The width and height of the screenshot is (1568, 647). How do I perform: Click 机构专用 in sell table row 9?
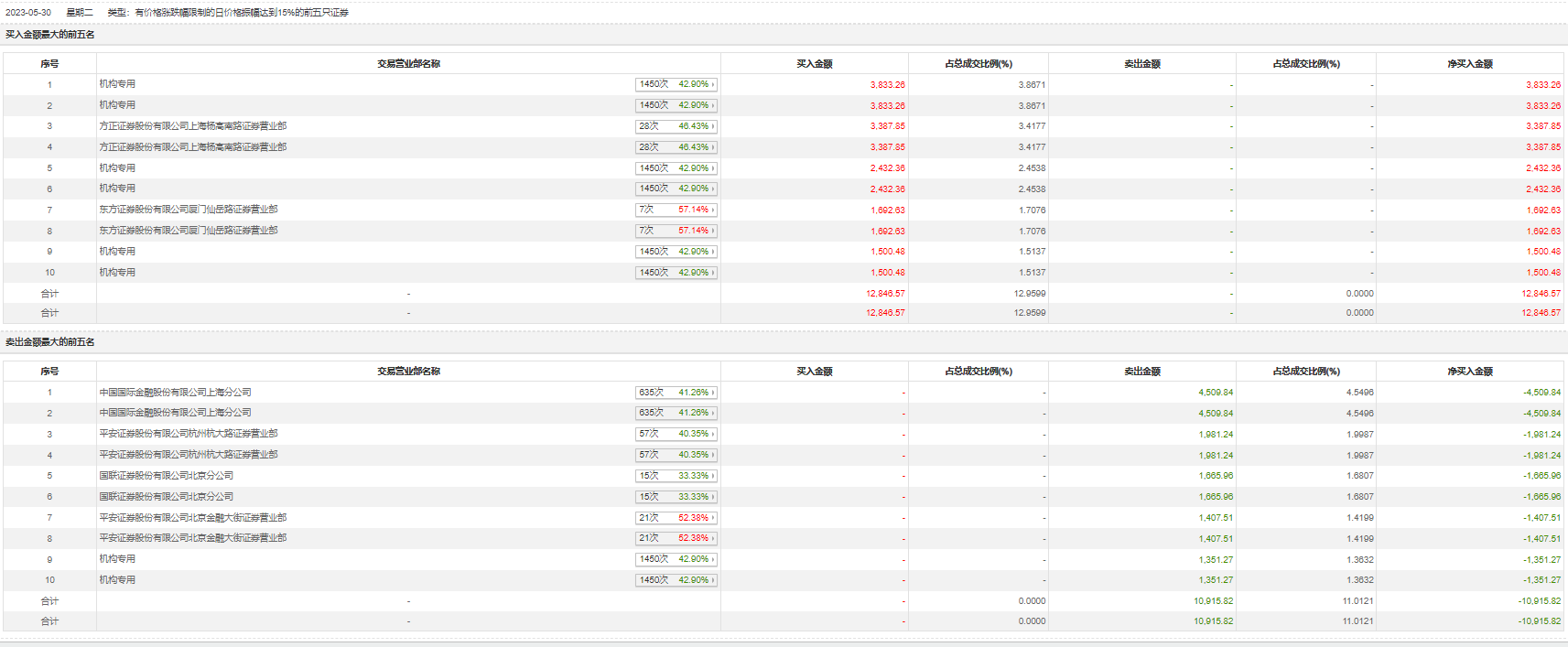(x=117, y=559)
